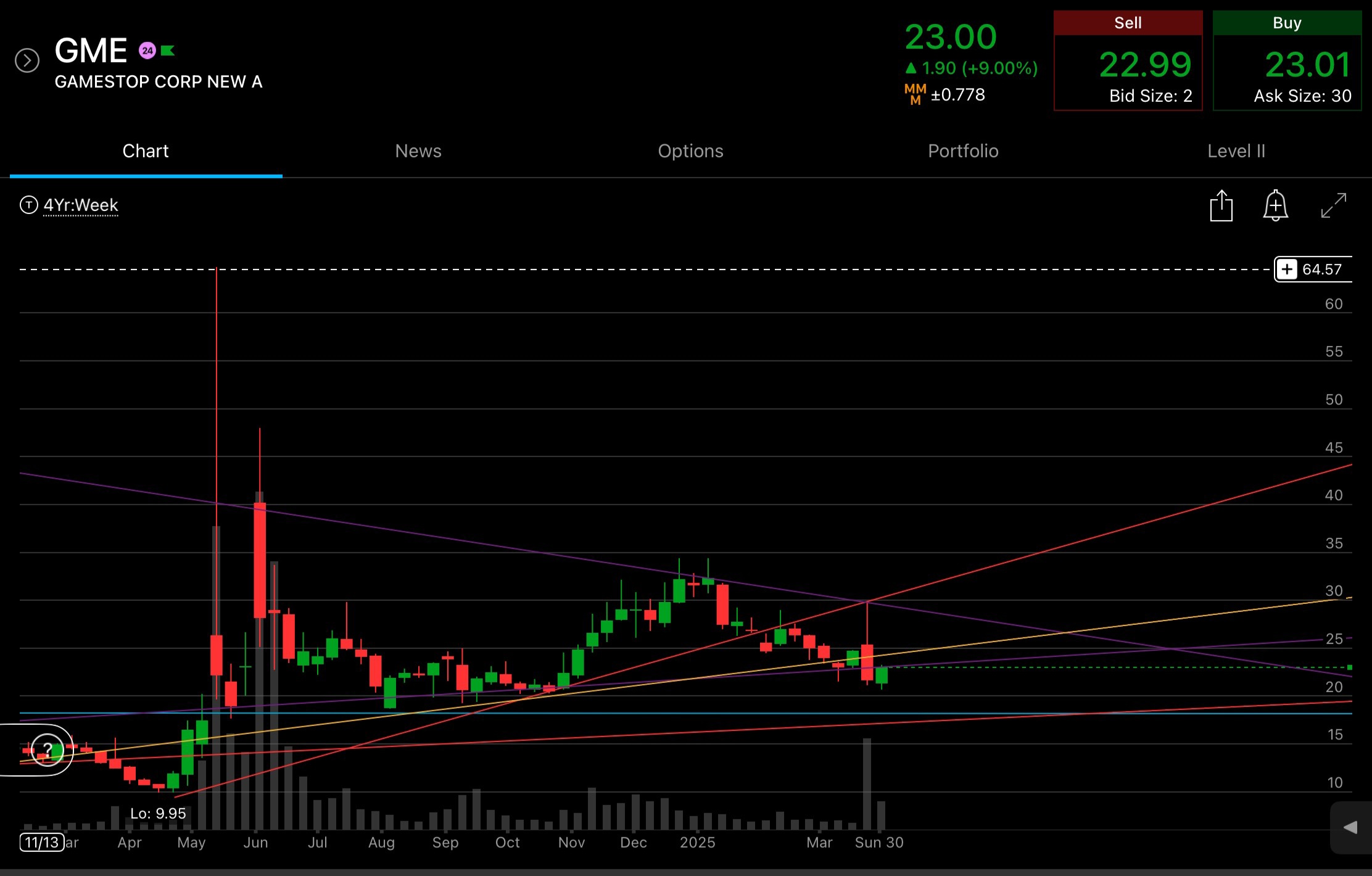
Task: Open the 4Yr:Week timeframe selector
Action: tap(80, 205)
